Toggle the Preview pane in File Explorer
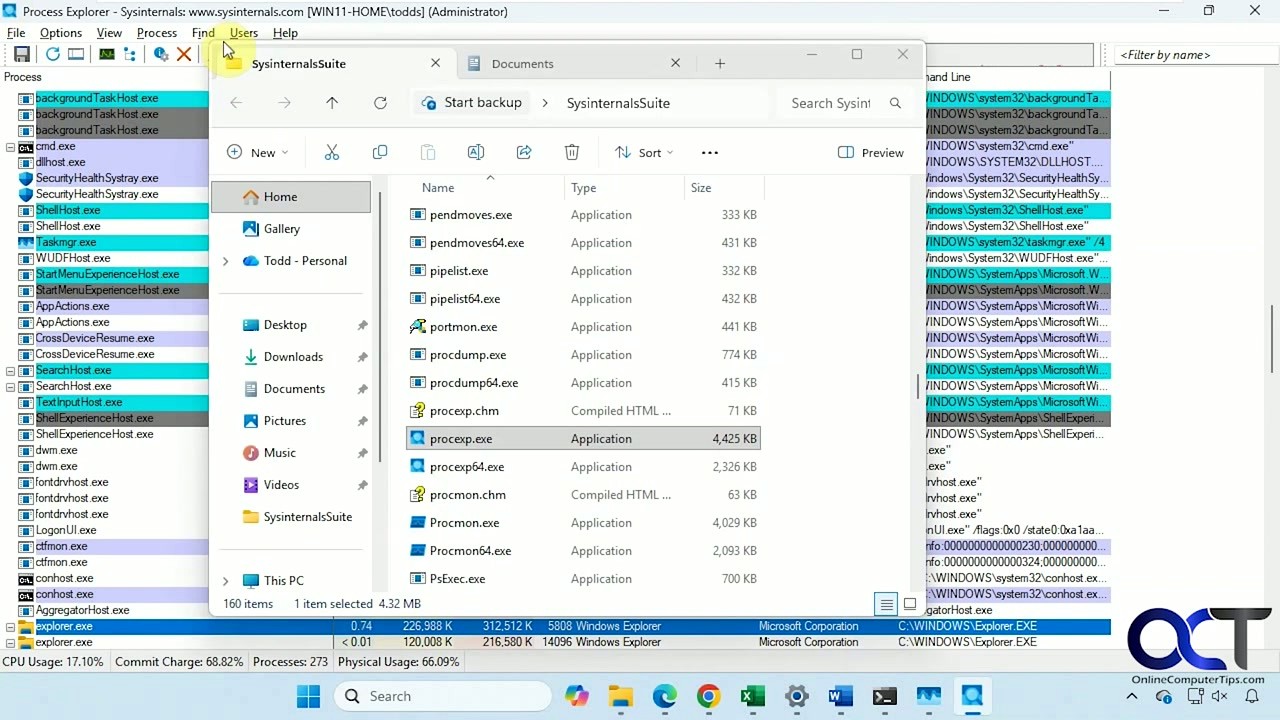Screen dimensions: 1280x720 click(x=870, y=152)
